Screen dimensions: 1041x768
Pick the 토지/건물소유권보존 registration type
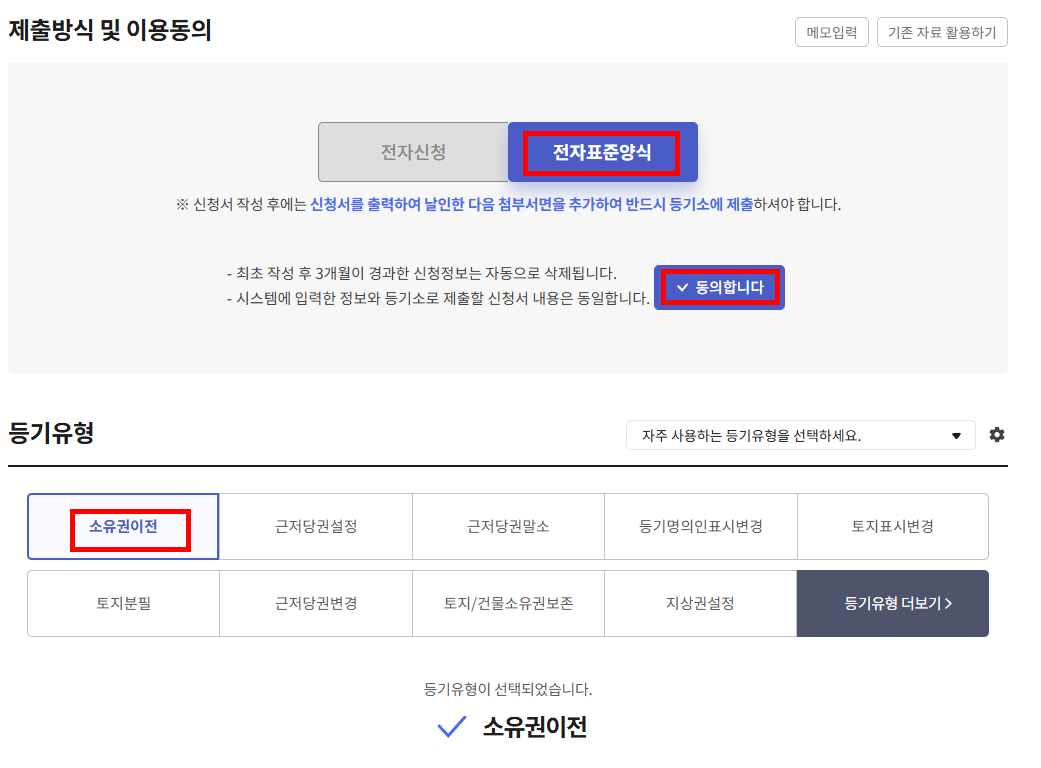pos(508,603)
